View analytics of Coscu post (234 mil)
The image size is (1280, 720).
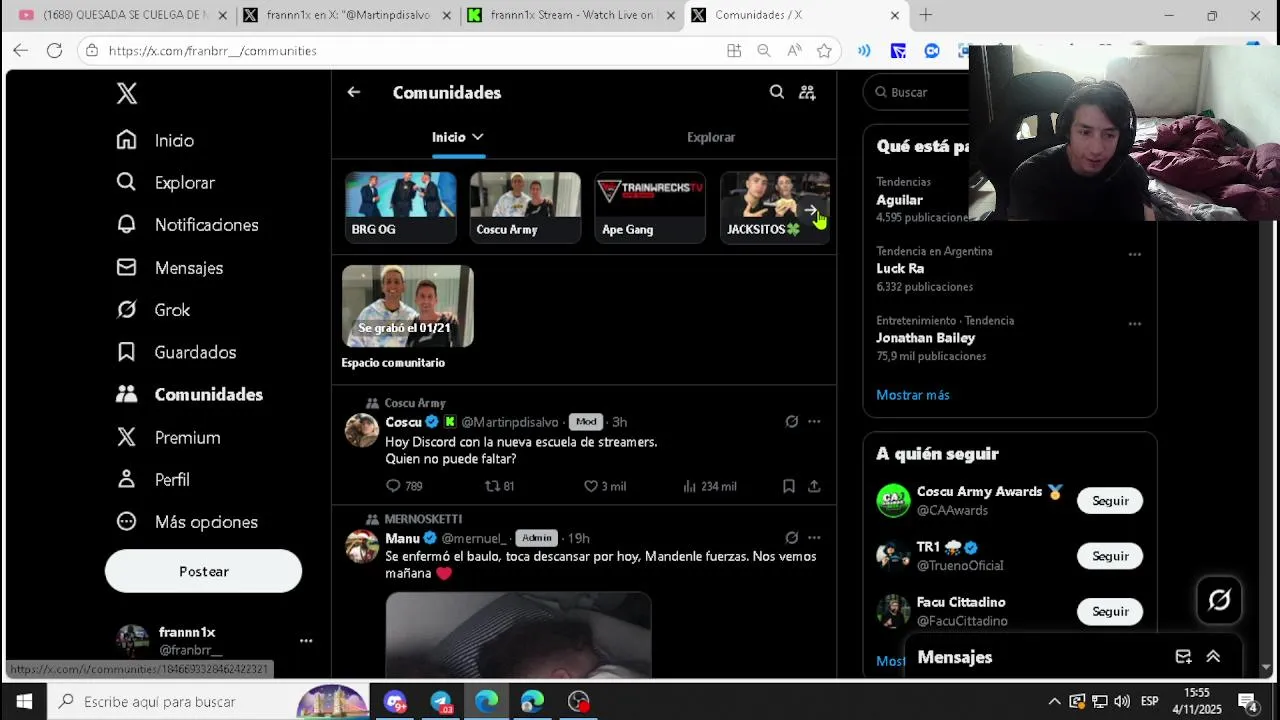click(709, 486)
